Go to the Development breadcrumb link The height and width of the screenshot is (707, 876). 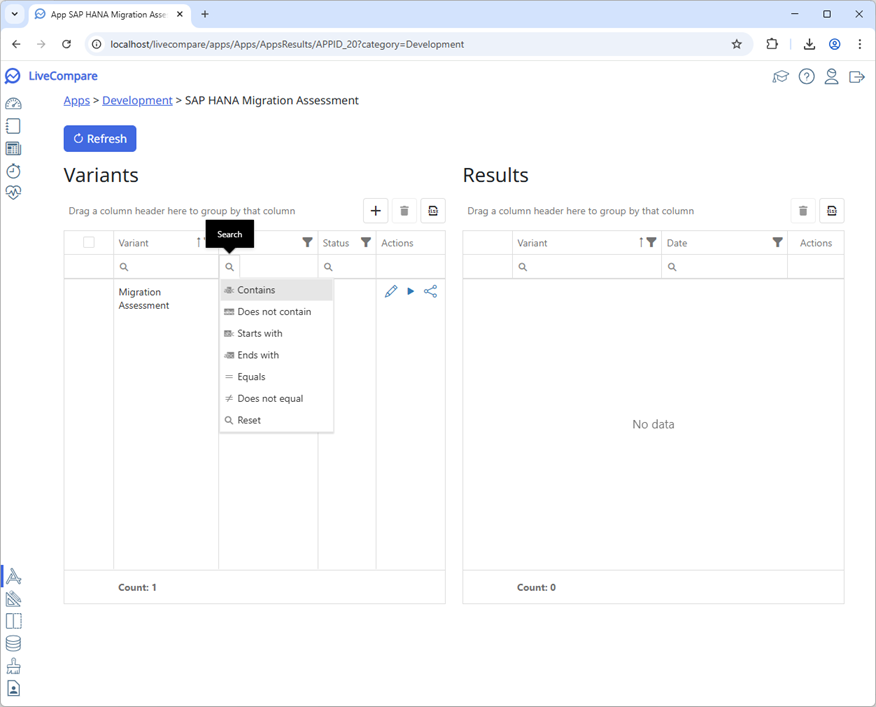[137, 101]
